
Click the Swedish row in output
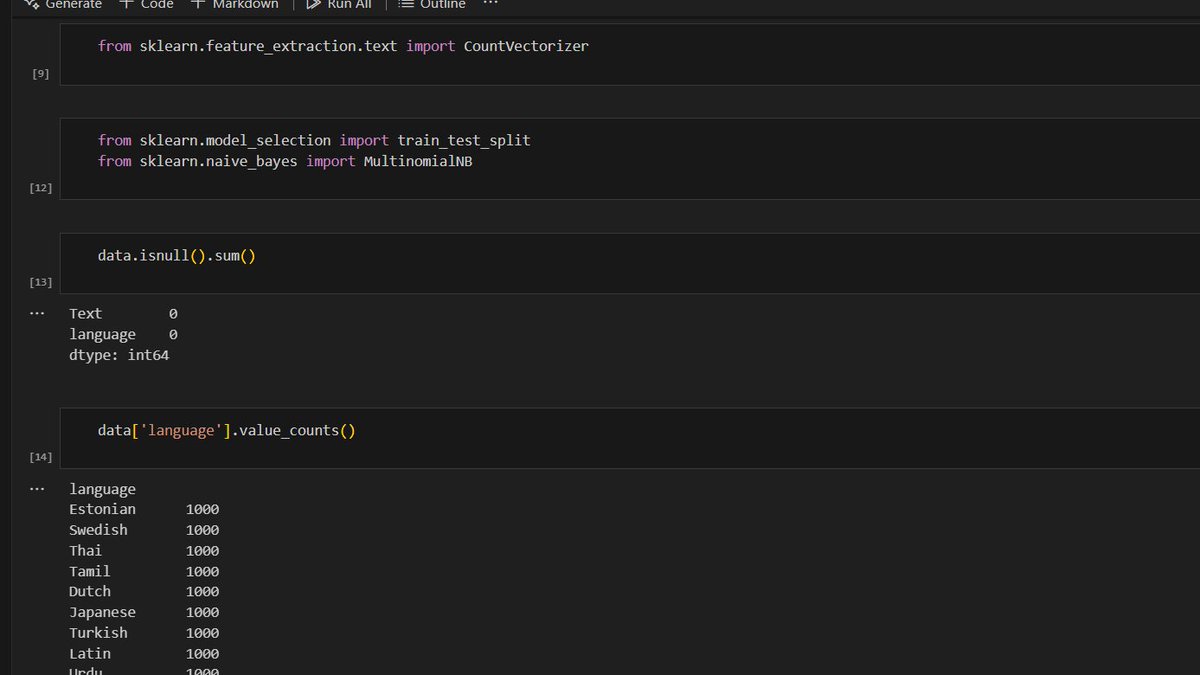pos(144,530)
